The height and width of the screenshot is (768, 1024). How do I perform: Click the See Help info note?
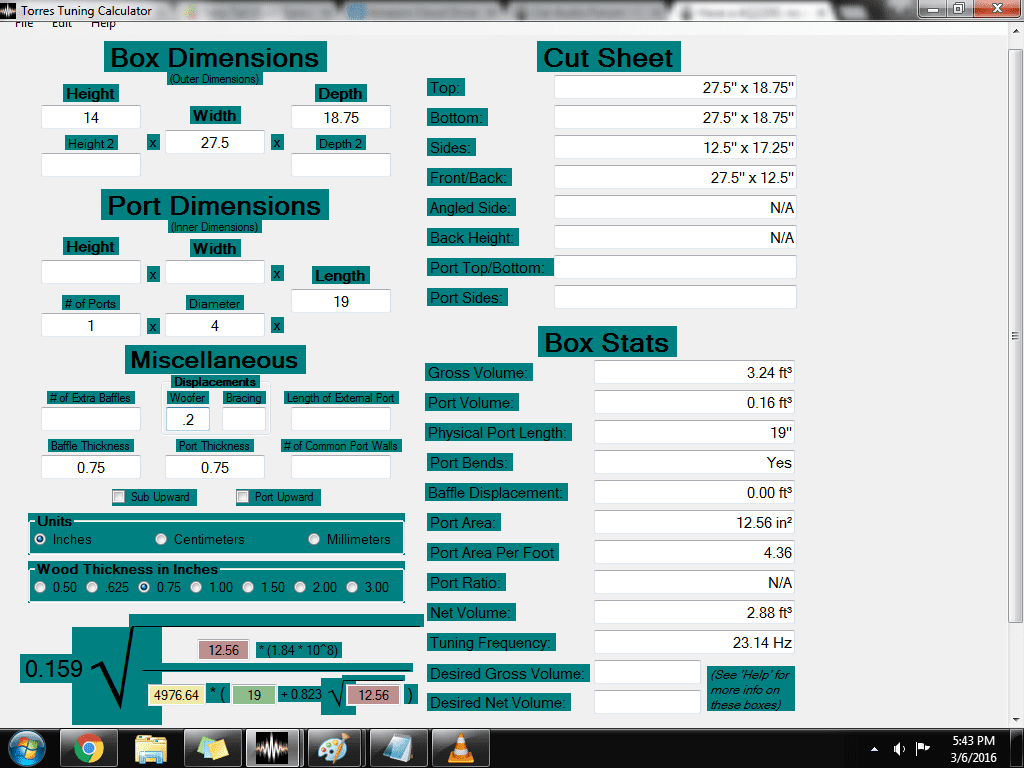(x=750, y=689)
